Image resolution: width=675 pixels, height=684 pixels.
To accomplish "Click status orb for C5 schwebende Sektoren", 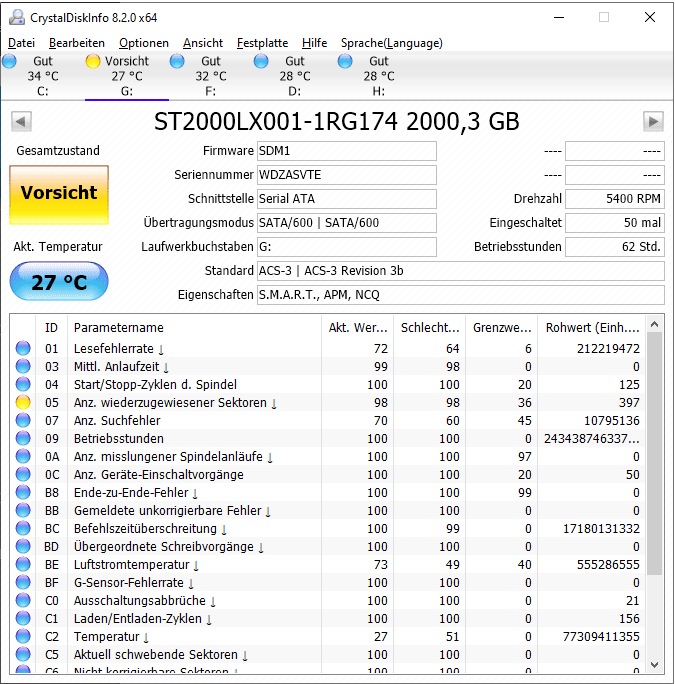I will coord(23,654).
